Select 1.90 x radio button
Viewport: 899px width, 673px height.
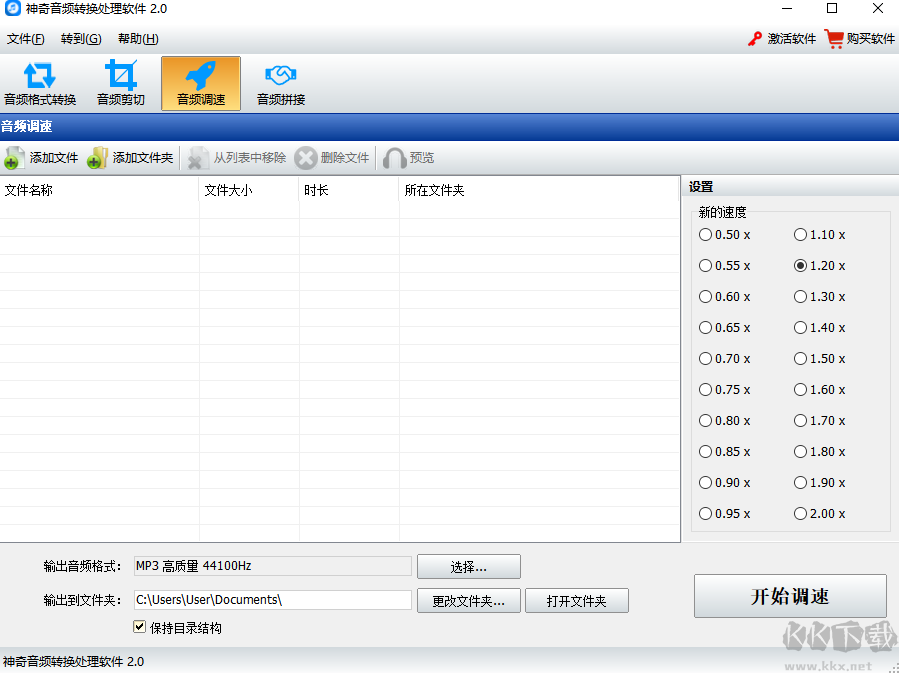(800, 482)
